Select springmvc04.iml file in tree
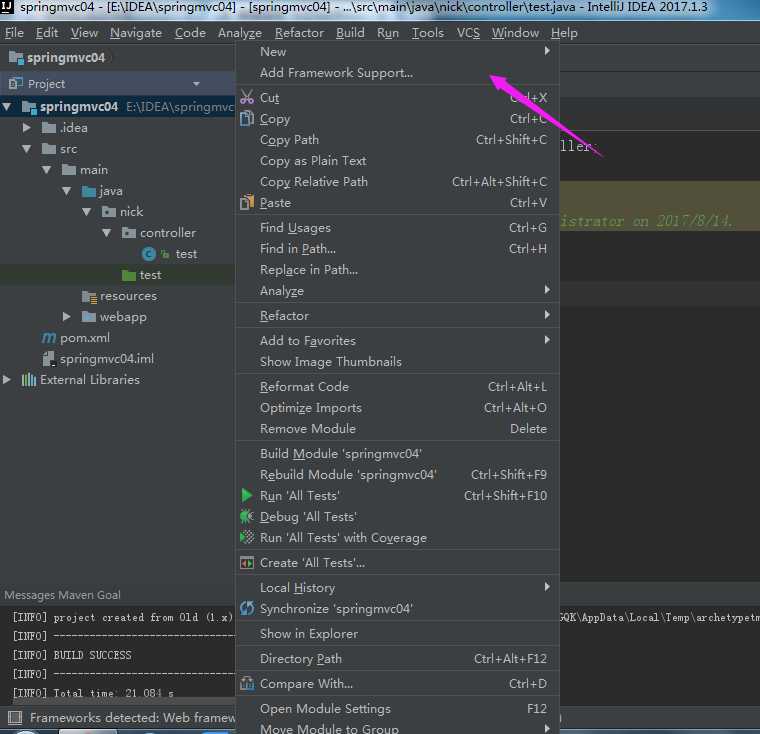The width and height of the screenshot is (760, 734). pyautogui.click(x=107, y=359)
